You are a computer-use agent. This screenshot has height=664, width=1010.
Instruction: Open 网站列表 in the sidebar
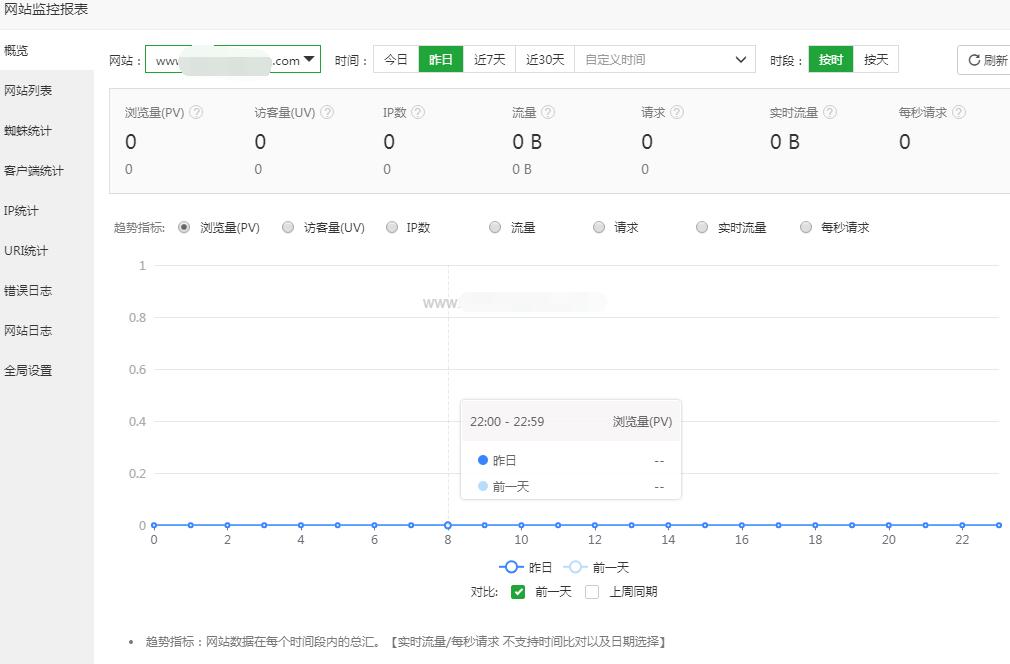46,90
